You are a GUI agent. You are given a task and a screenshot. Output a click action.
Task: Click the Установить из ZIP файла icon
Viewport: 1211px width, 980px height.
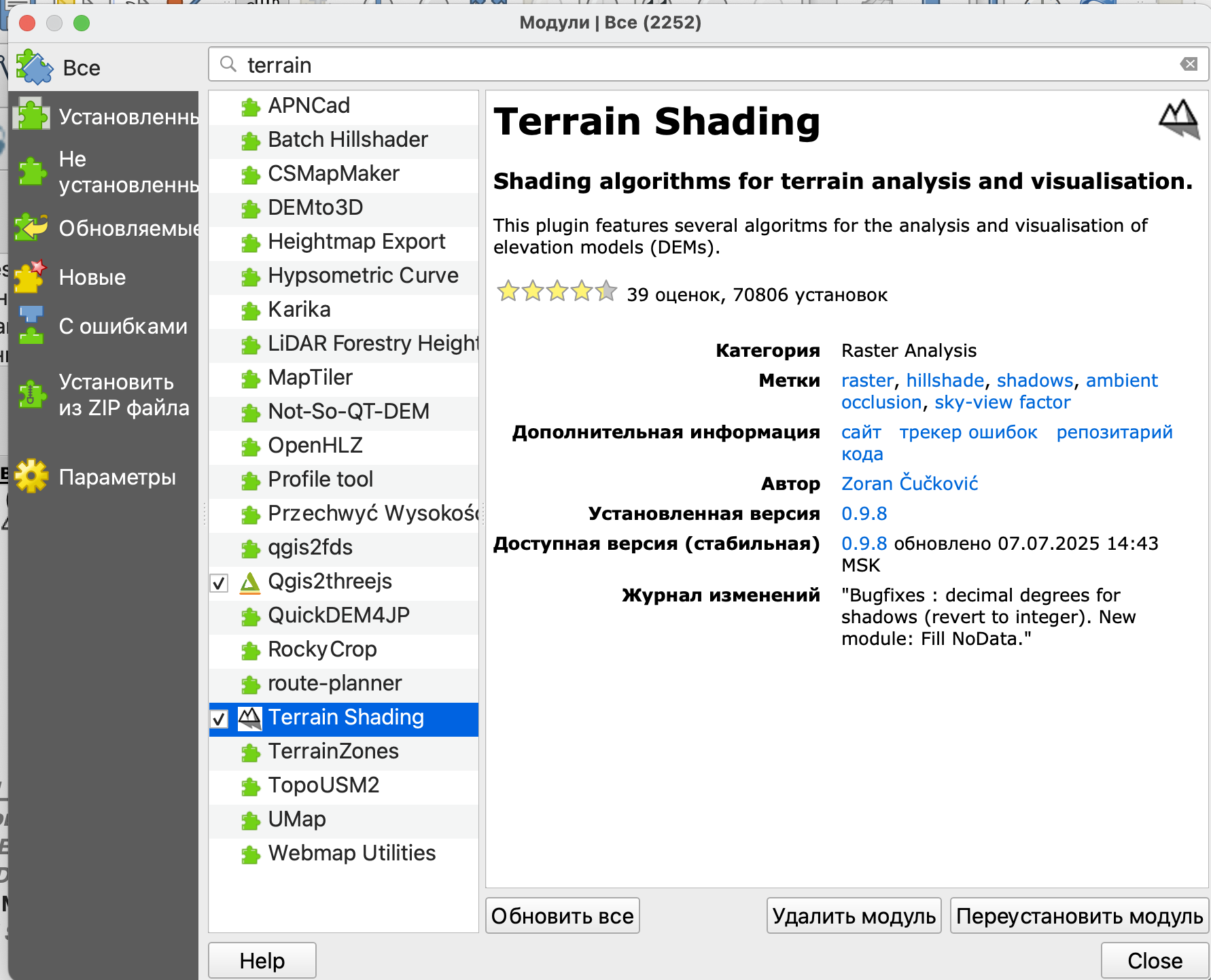coord(31,394)
